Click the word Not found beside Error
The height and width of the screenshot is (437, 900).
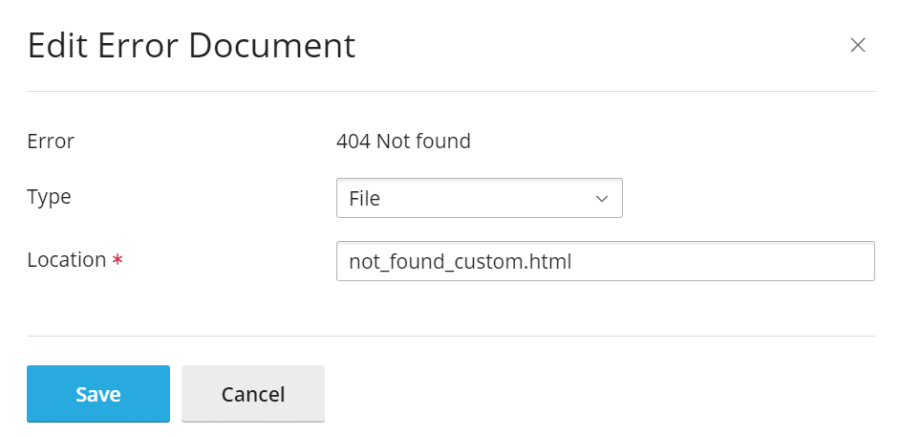point(423,141)
